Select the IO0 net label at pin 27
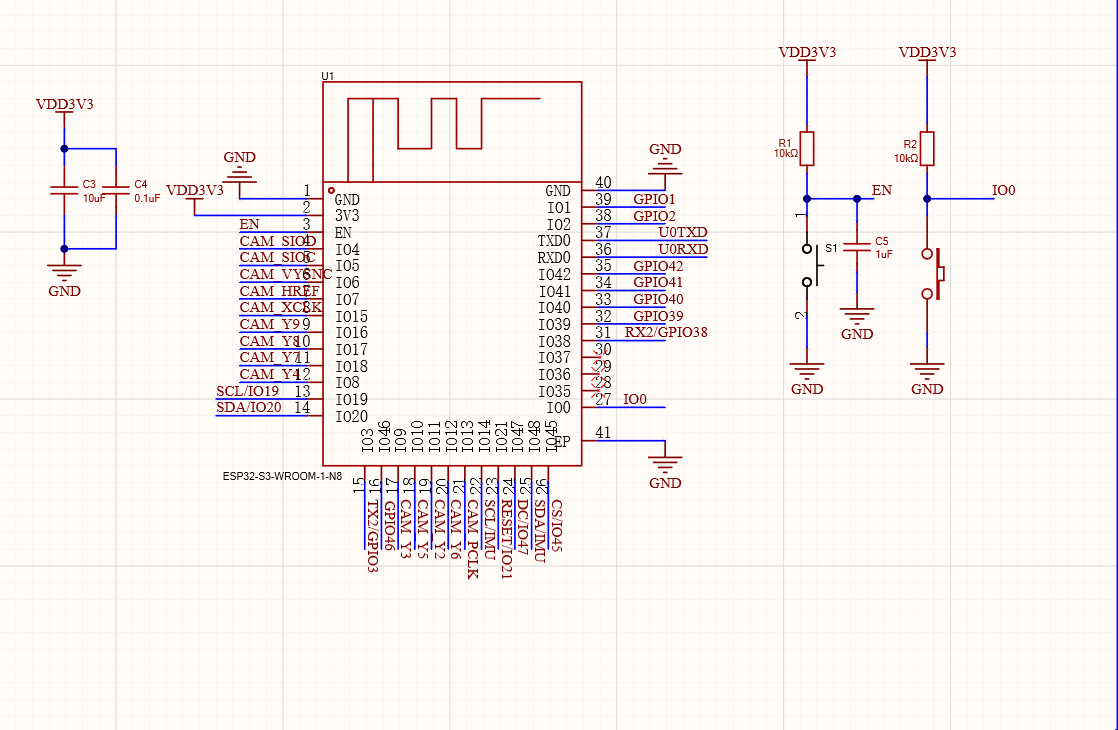1118x730 pixels. click(635, 399)
